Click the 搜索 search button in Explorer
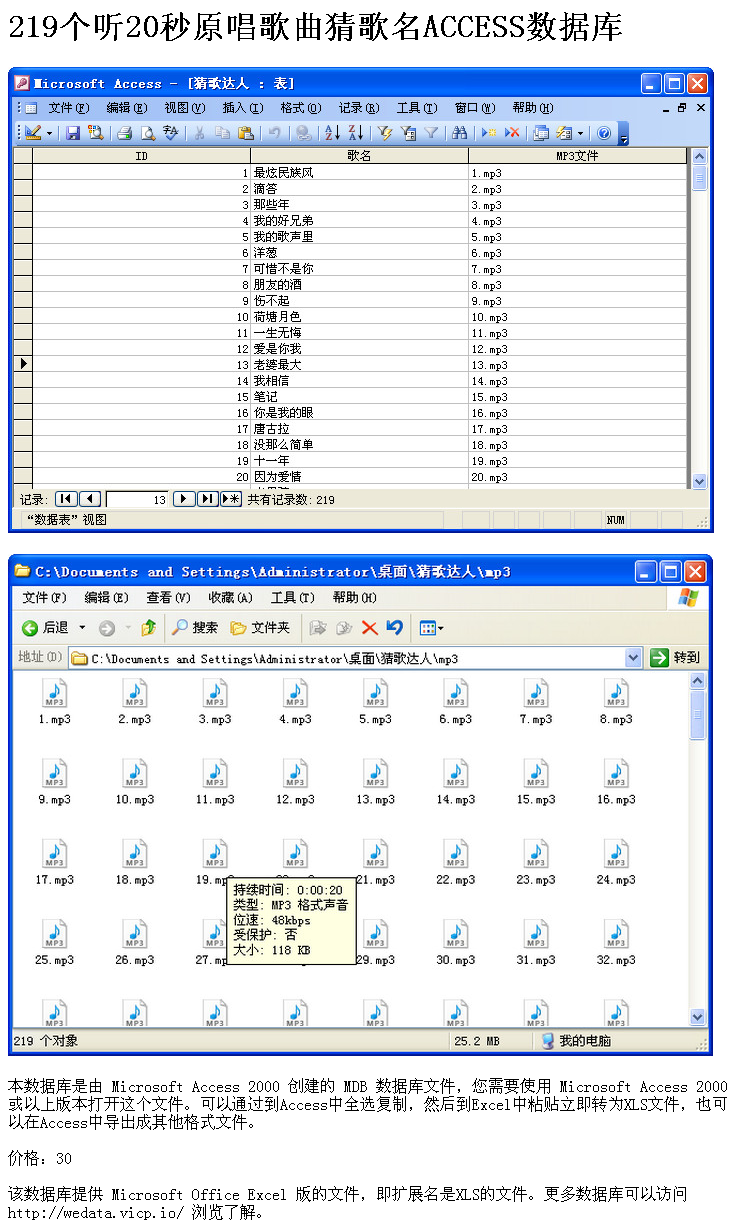The height and width of the screenshot is (1220, 736). pos(195,628)
